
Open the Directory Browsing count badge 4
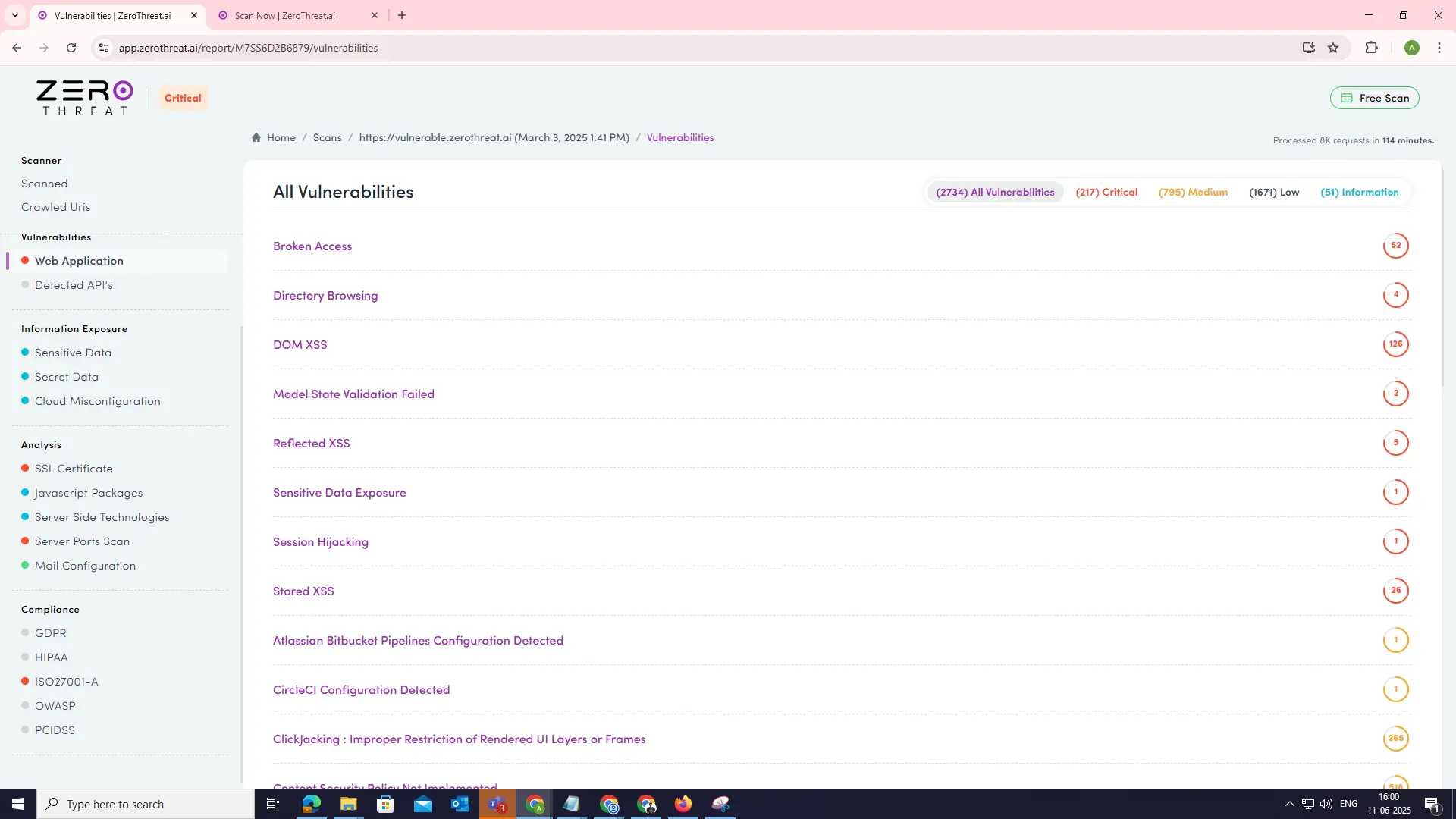click(x=1395, y=295)
